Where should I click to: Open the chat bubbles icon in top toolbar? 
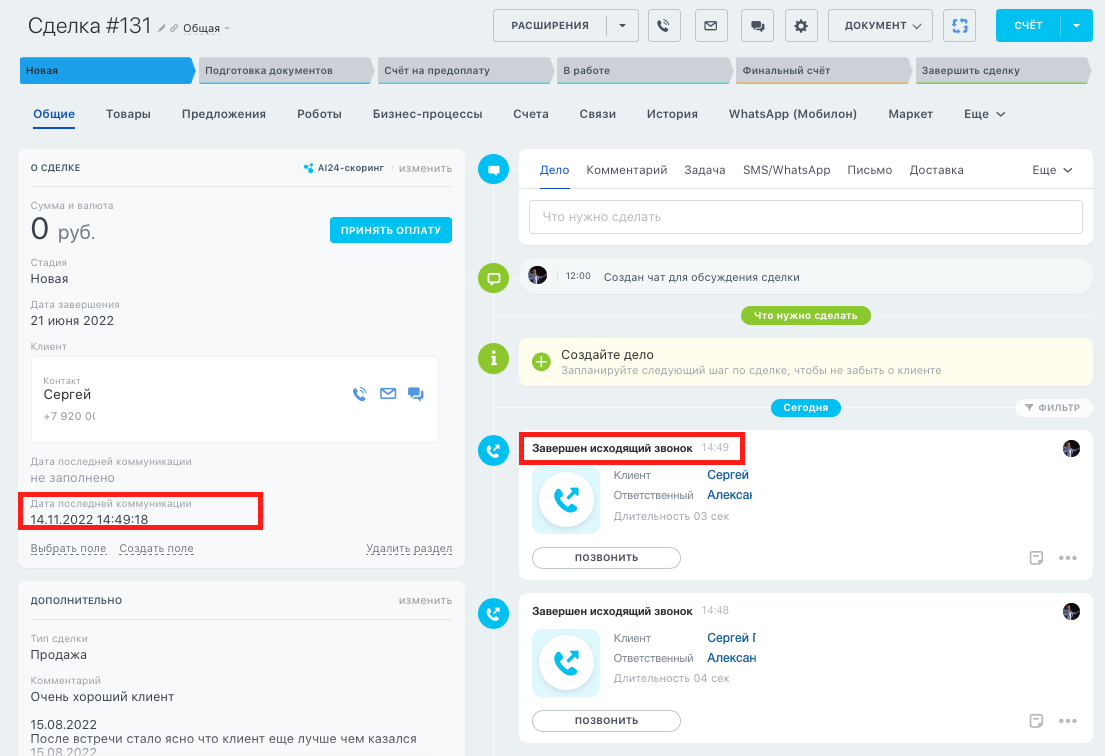pos(758,26)
